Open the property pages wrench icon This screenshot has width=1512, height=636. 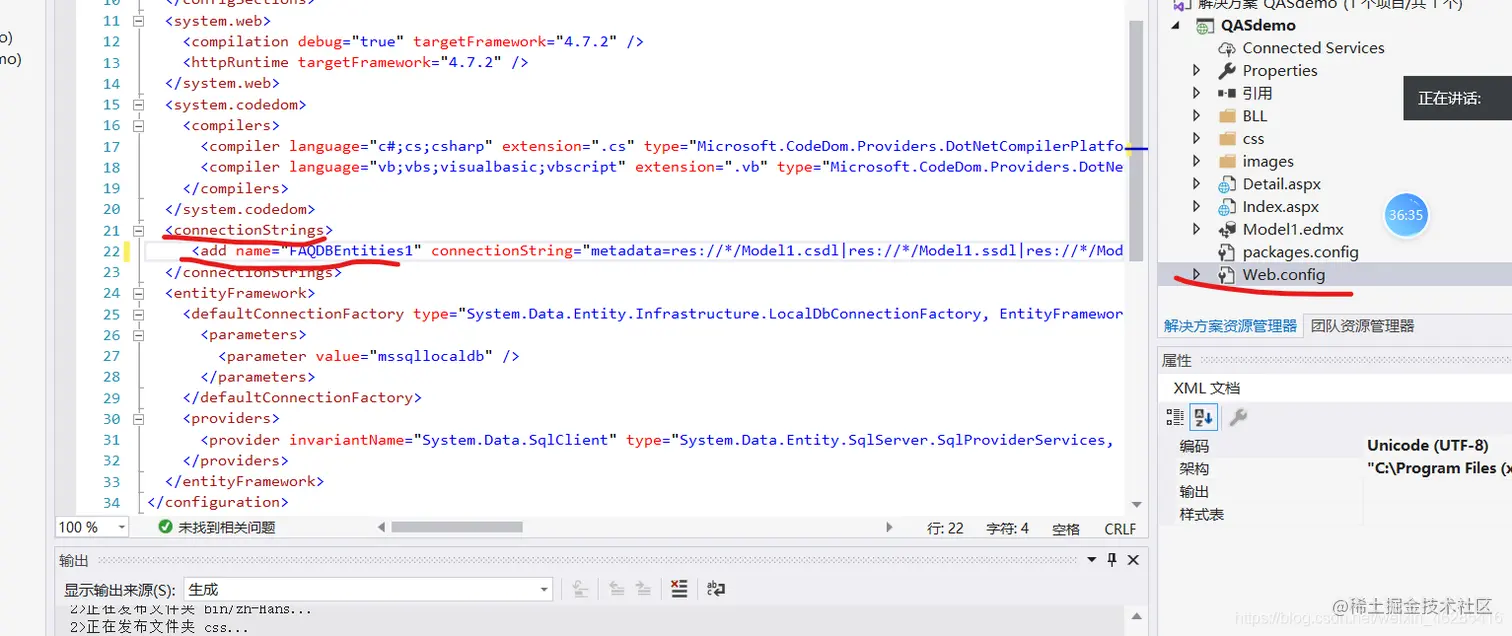[x=1238, y=418]
